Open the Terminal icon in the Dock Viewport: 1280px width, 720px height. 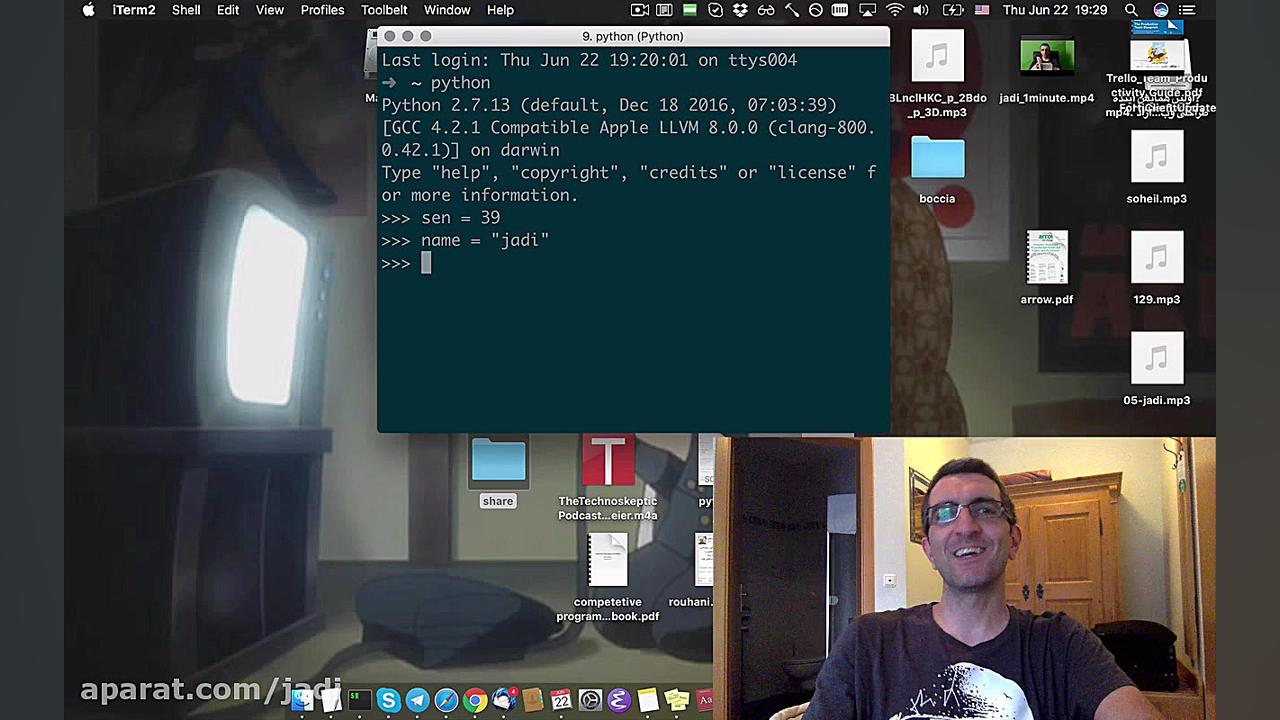pos(359,700)
